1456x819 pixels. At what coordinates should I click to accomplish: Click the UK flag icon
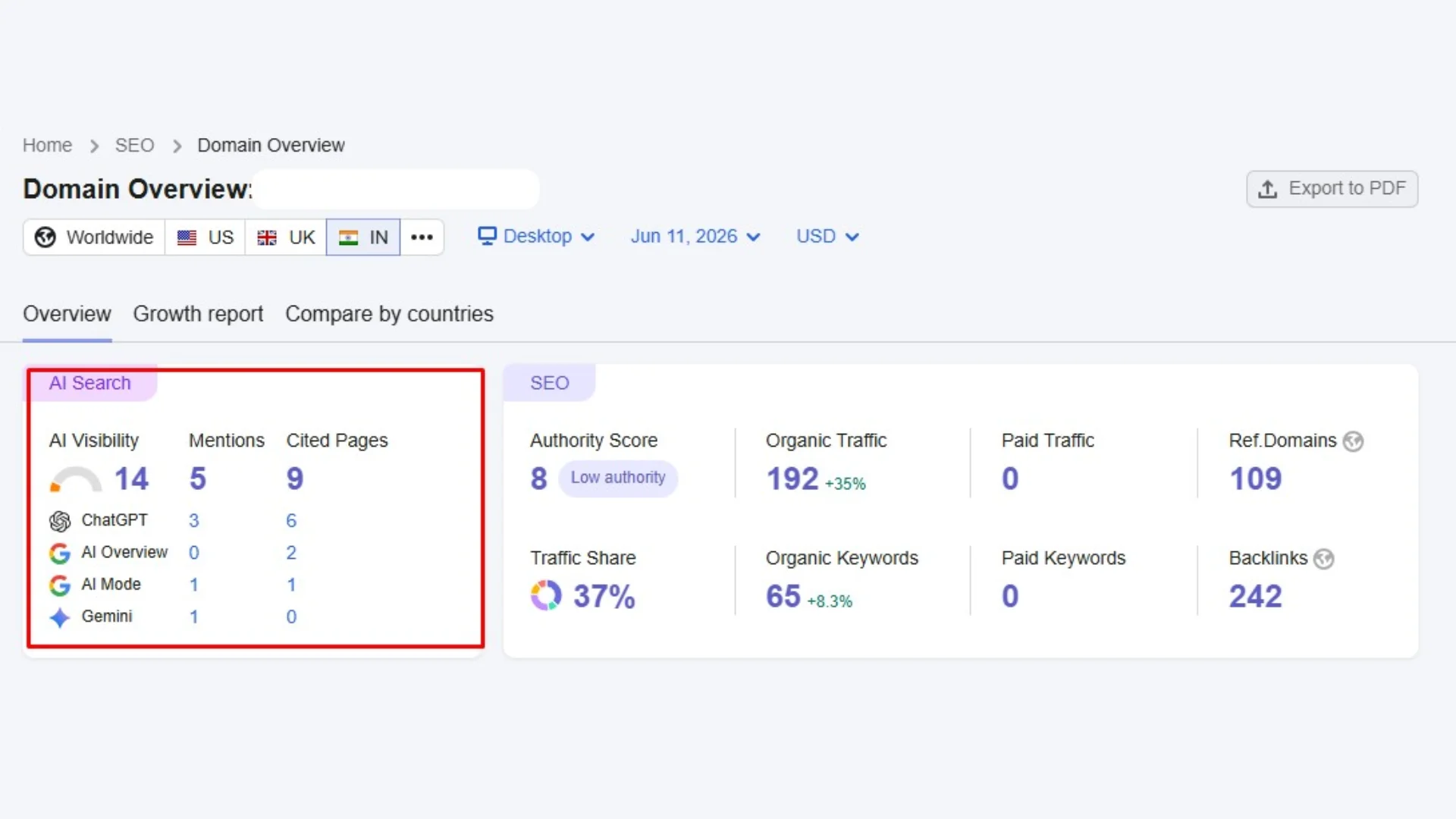click(267, 237)
